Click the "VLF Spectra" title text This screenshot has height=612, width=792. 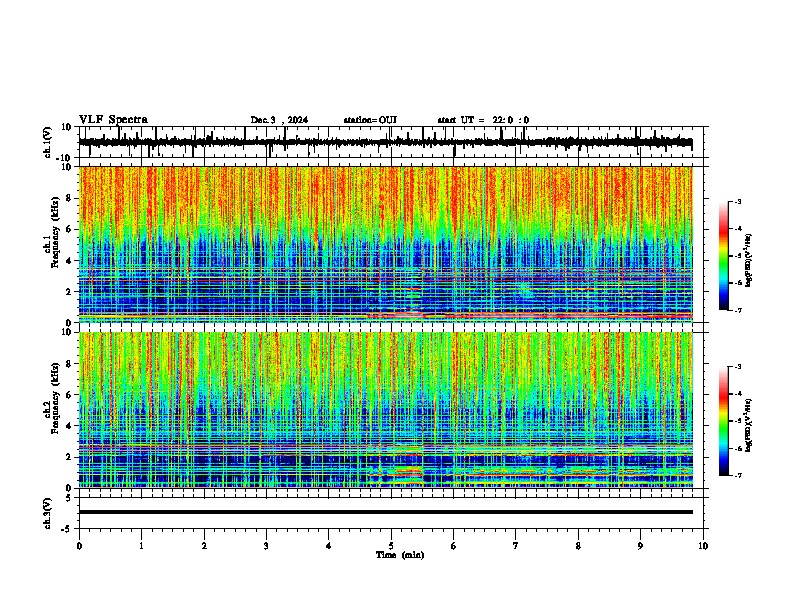coord(113,120)
